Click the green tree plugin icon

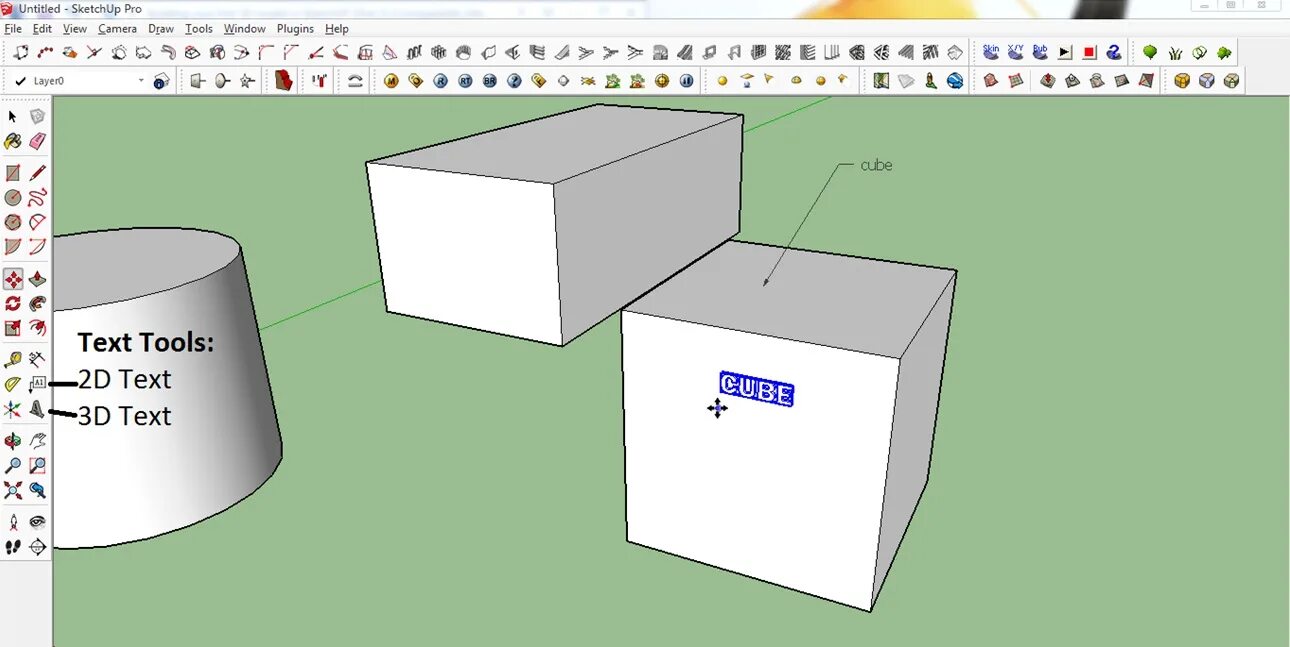tap(1150, 52)
